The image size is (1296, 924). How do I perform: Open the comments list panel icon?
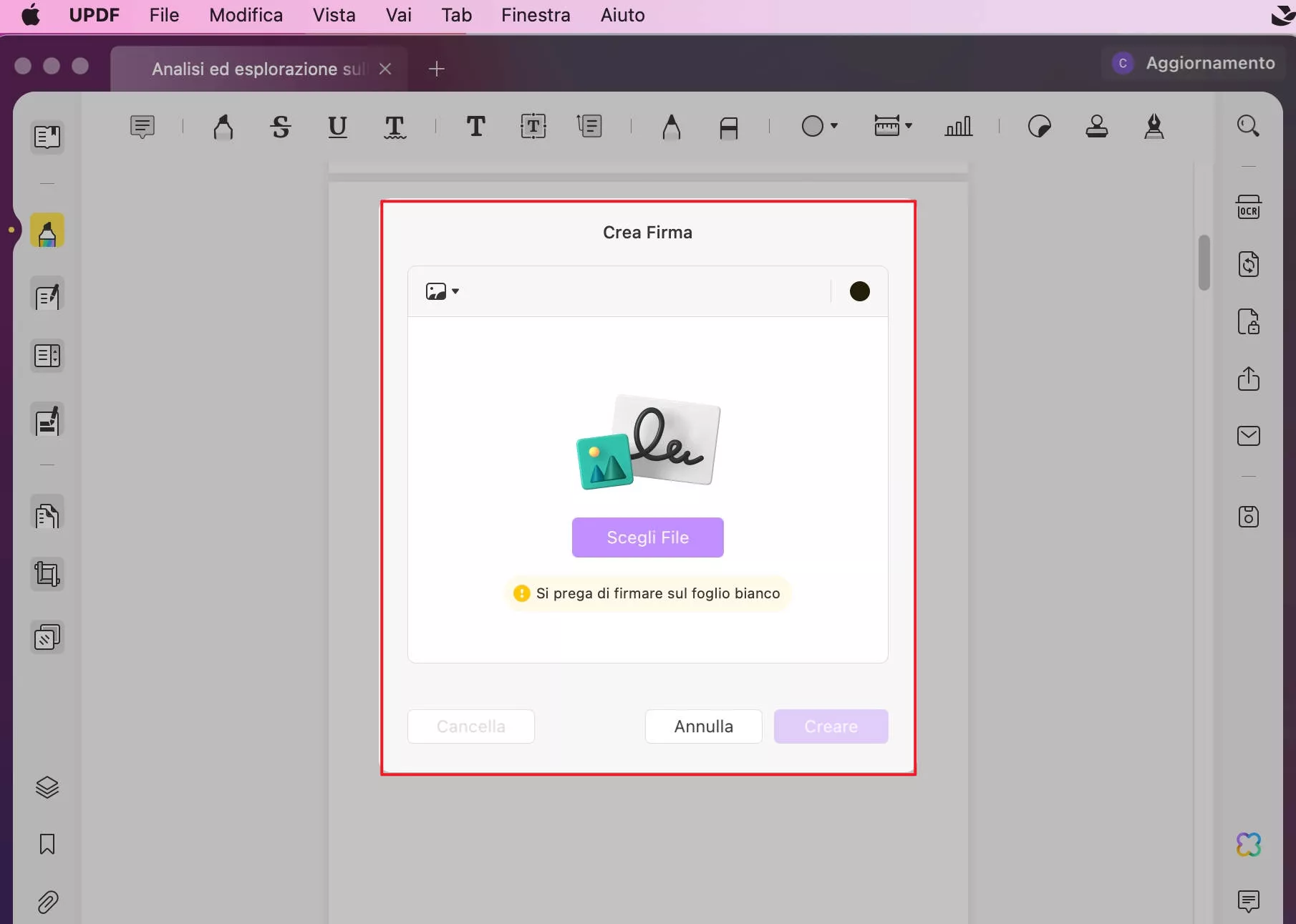tap(1249, 901)
